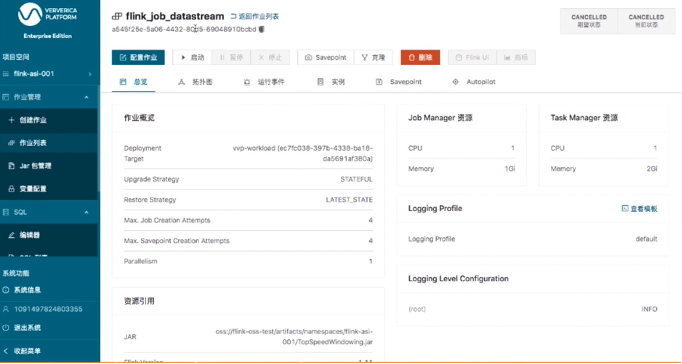The height and width of the screenshot is (364, 682).
Task: Collapse the SQL menu section
Action: point(86,212)
